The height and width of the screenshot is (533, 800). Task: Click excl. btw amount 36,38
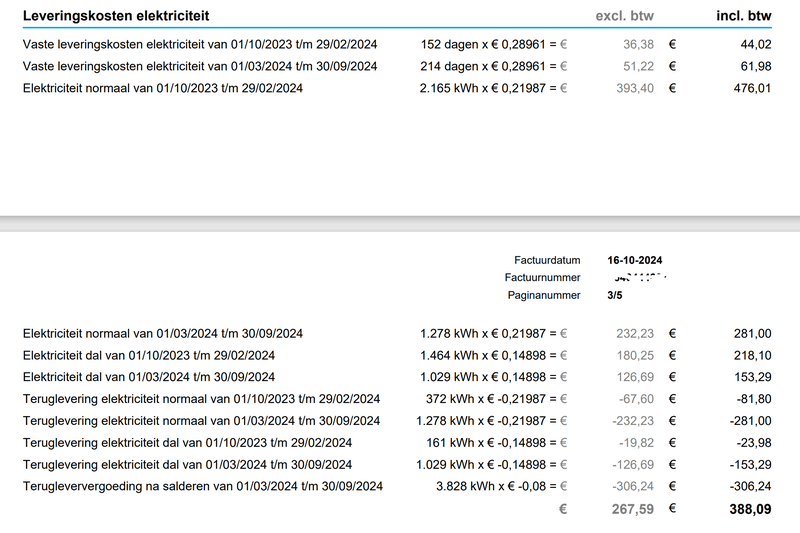pyautogui.click(x=638, y=44)
